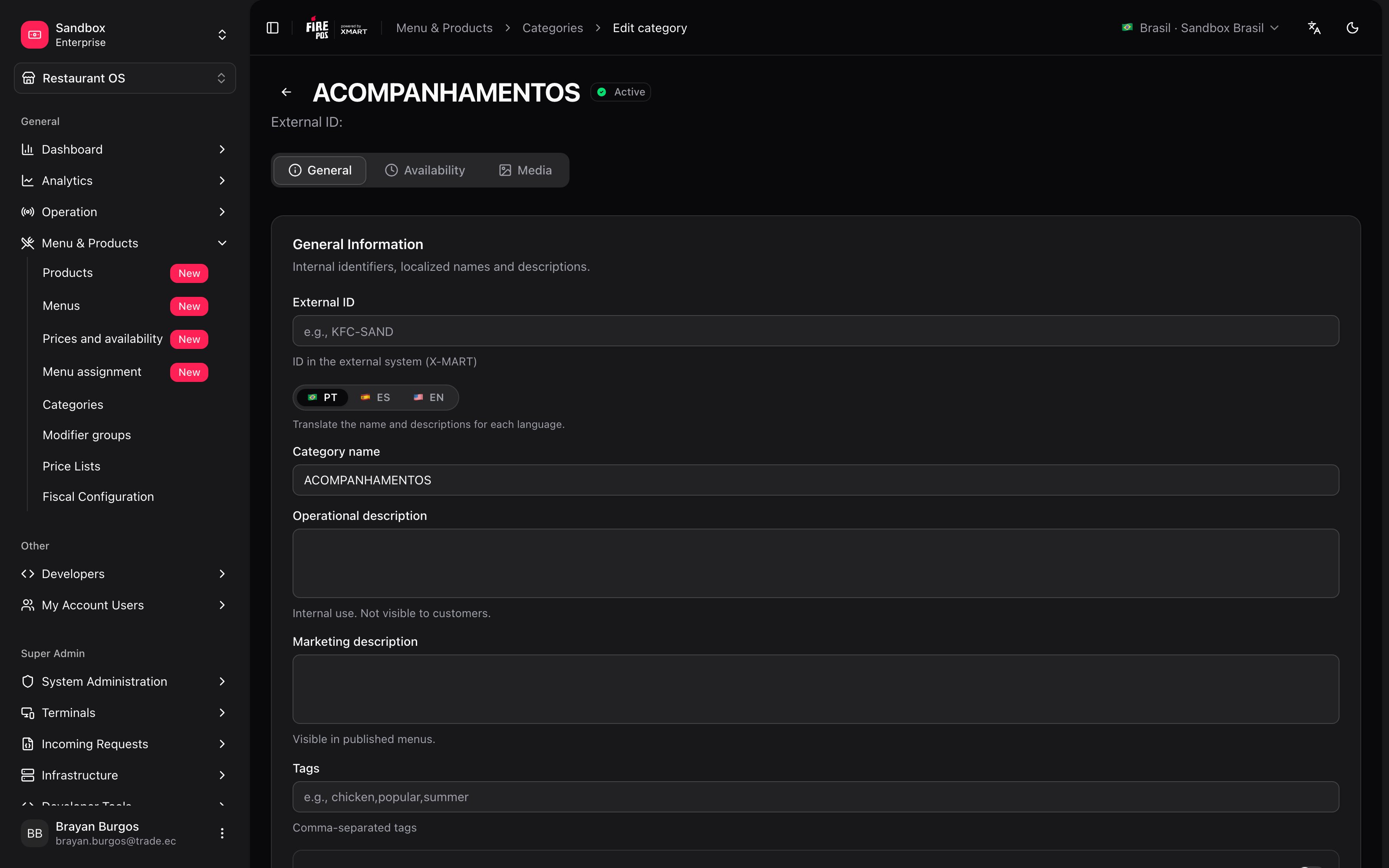Click the back arrow beside ACOMPANHAMENTOS
Screen dimensions: 1389x868
tap(286, 92)
